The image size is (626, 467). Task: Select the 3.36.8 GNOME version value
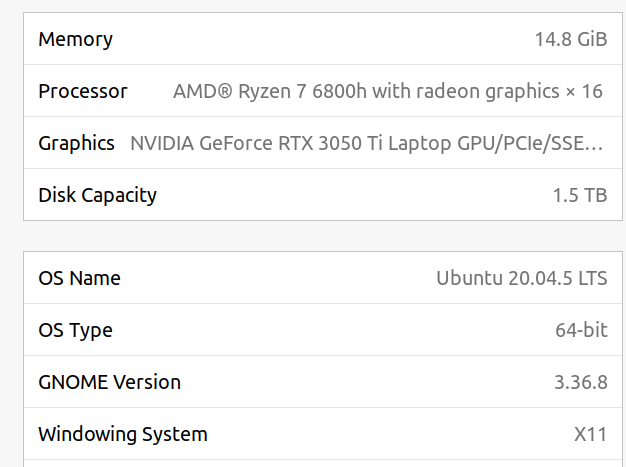tap(580, 382)
